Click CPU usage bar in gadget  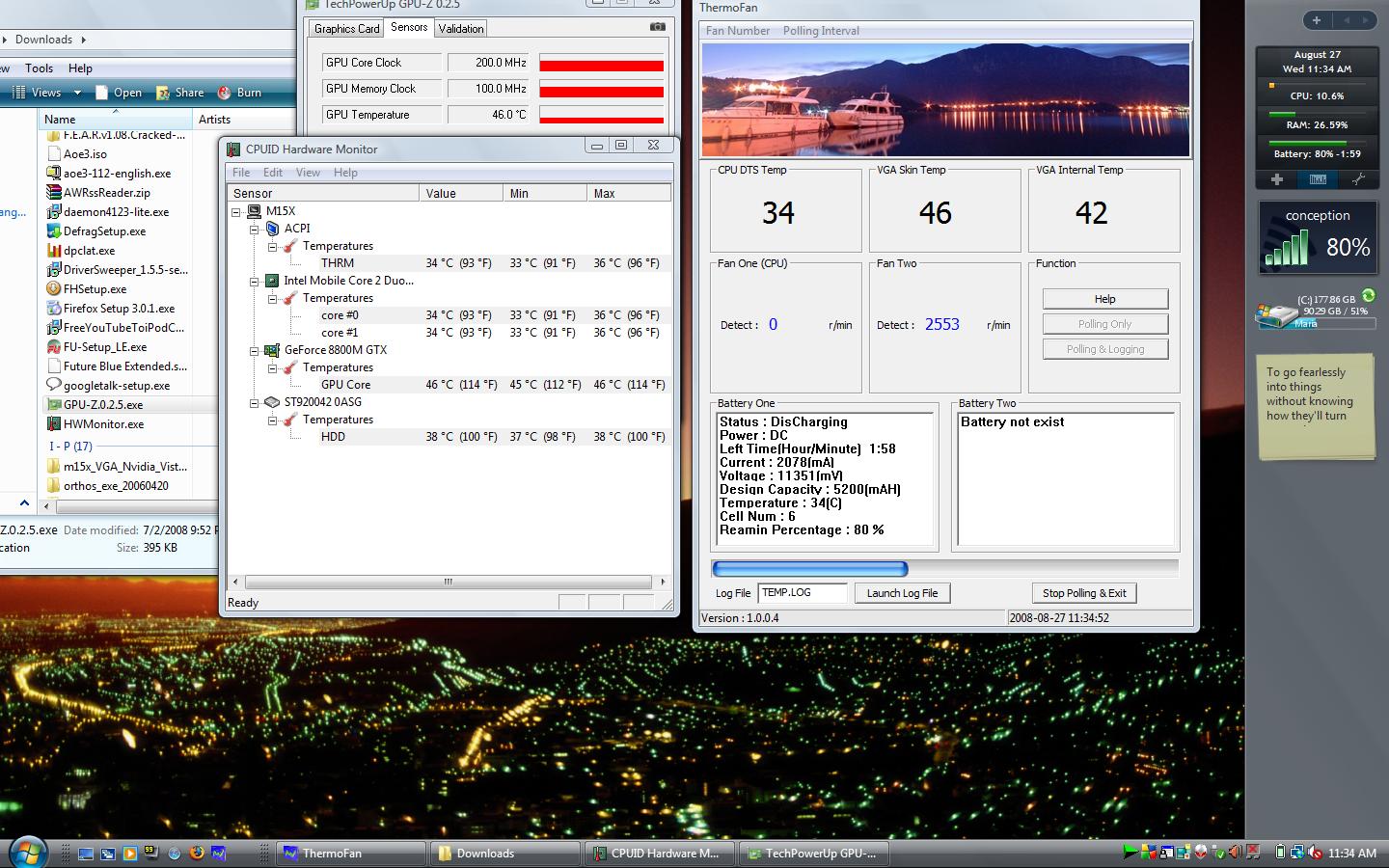pyautogui.click(x=1318, y=85)
